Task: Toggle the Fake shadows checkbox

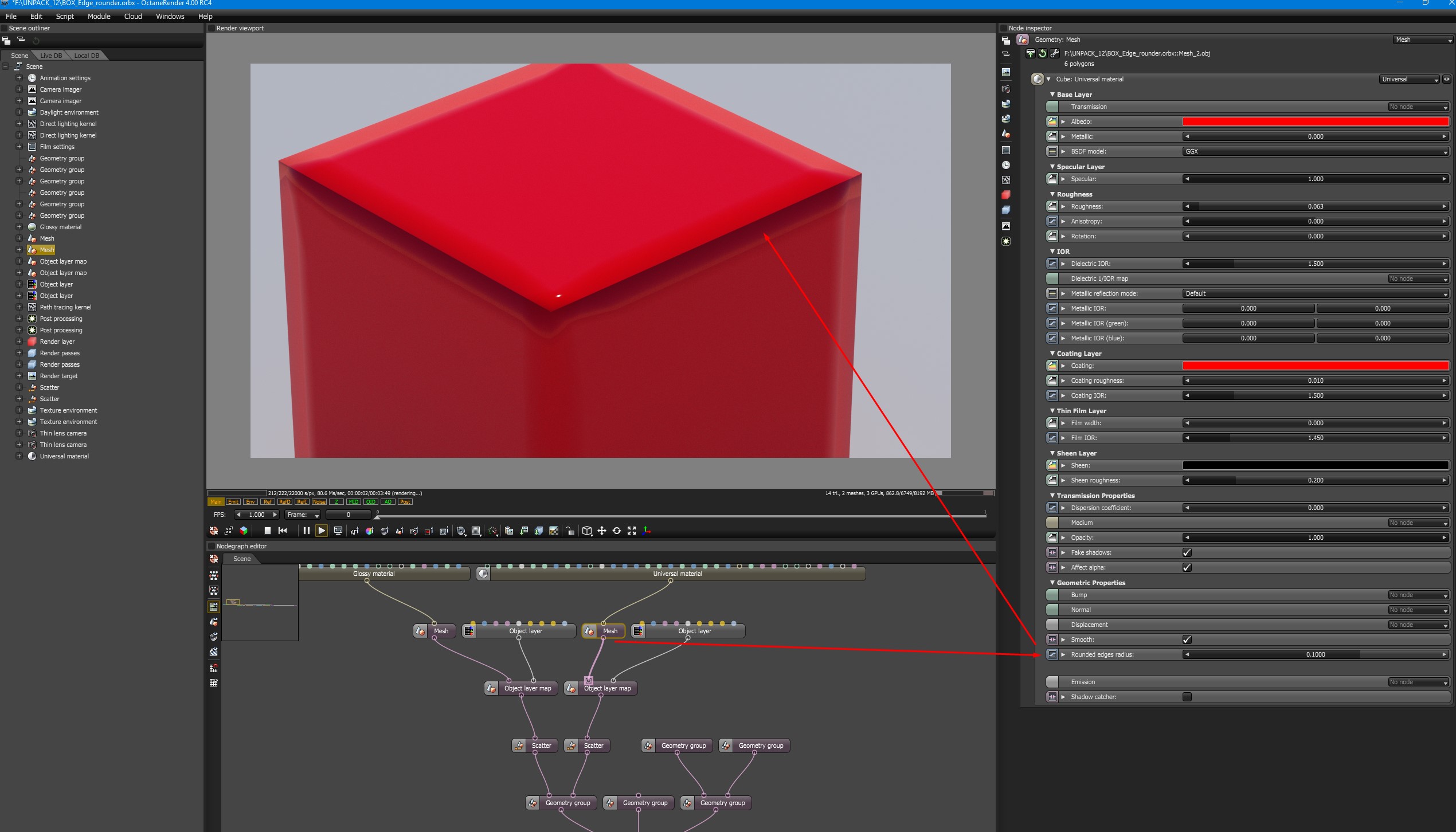Action: tap(1187, 552)
